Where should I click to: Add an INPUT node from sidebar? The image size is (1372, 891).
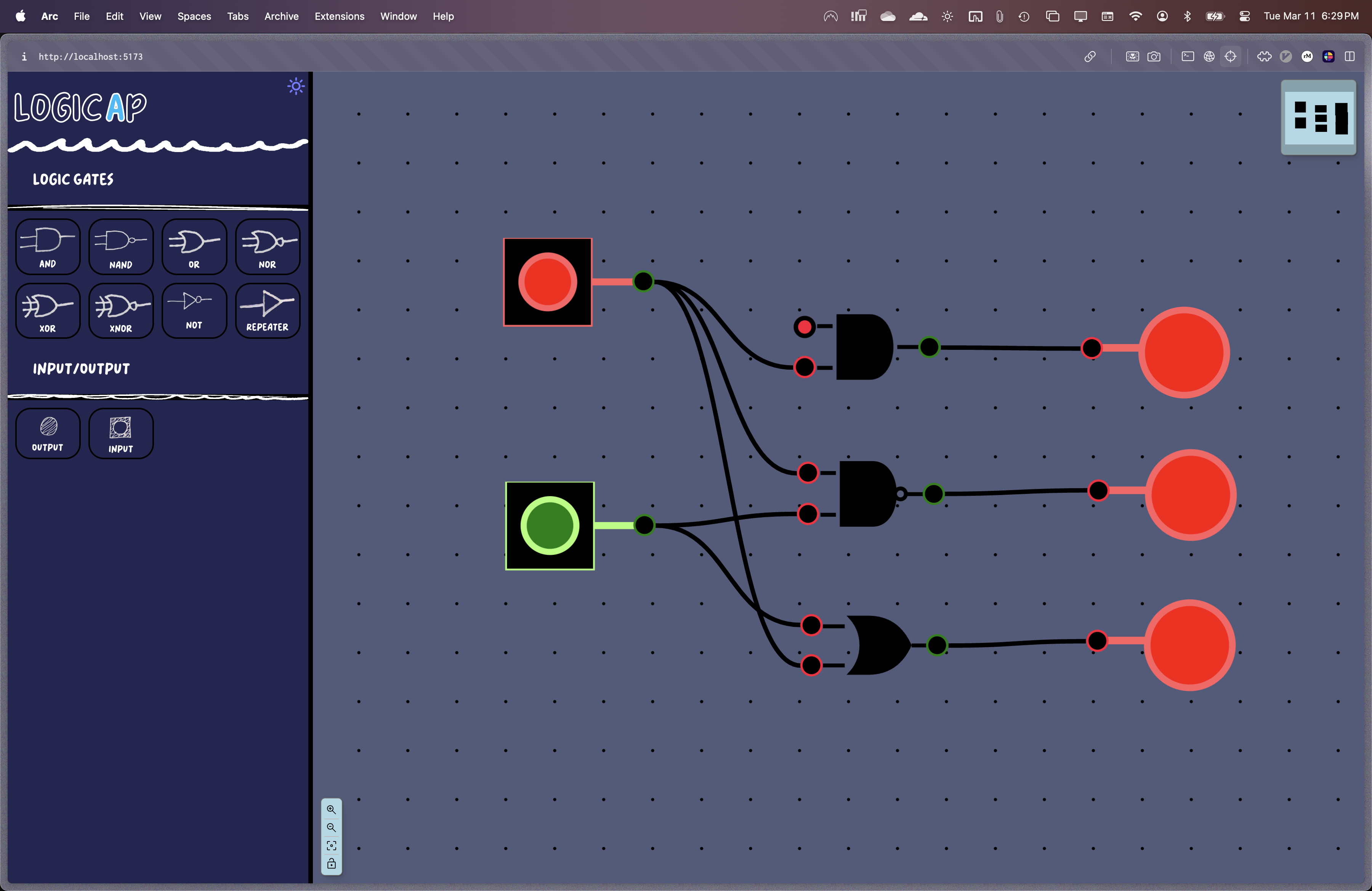pos(121,433)
